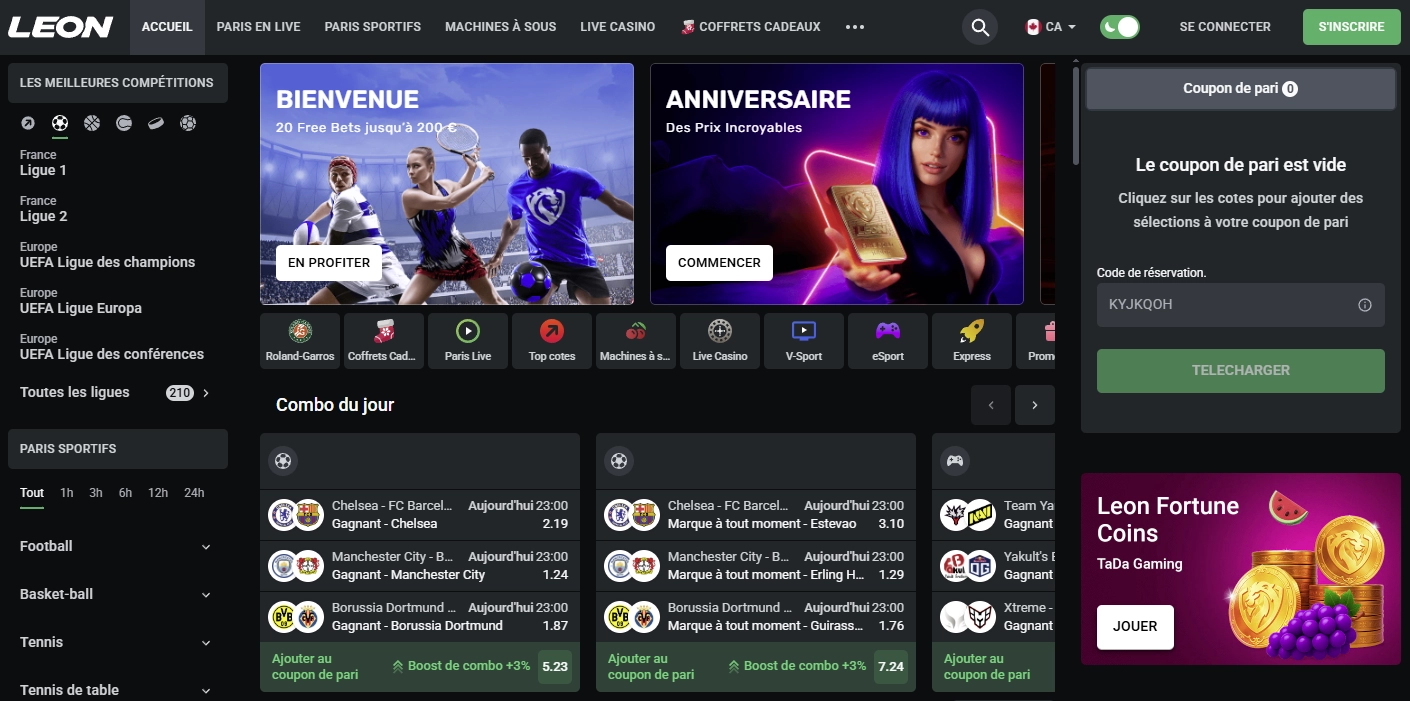Image resolution: width=1410 pixels, height=701 pixels.
Task: Select the basketball icon in best competitions
Action: pyautogui.click(x=92, y=123)
